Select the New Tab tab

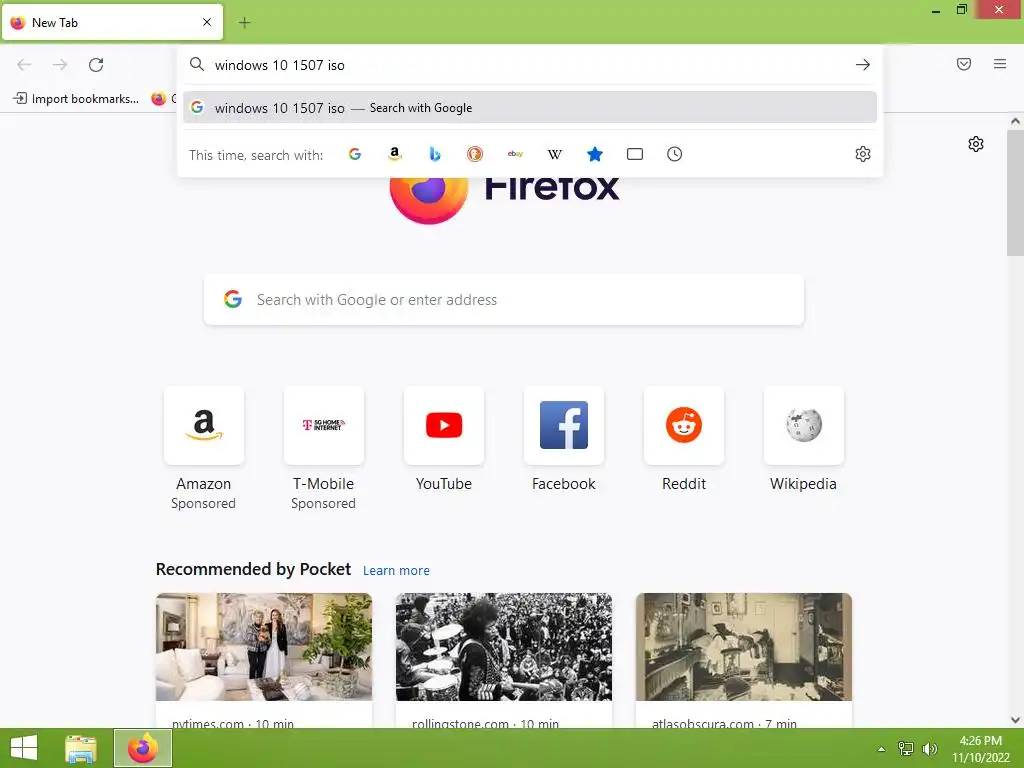[112, 22]
